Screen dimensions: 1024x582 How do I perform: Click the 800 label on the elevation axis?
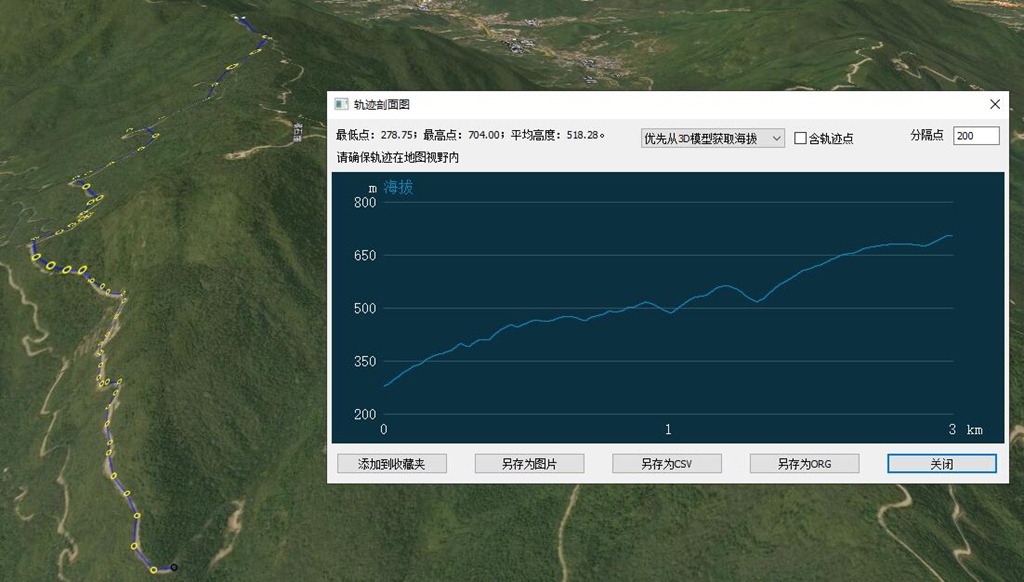pyautogui.click(x=365, y=203)
